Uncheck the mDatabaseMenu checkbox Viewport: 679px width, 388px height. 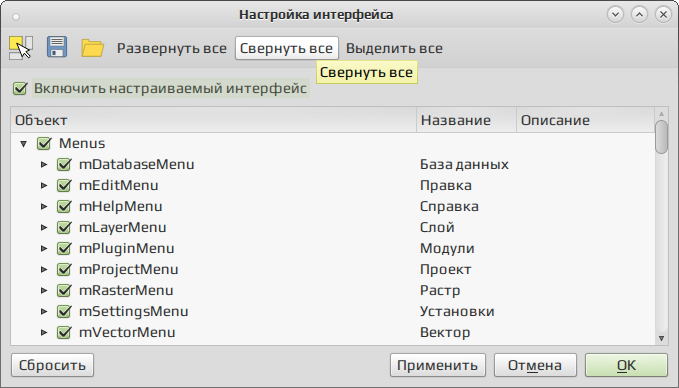[x=64, y=165]
